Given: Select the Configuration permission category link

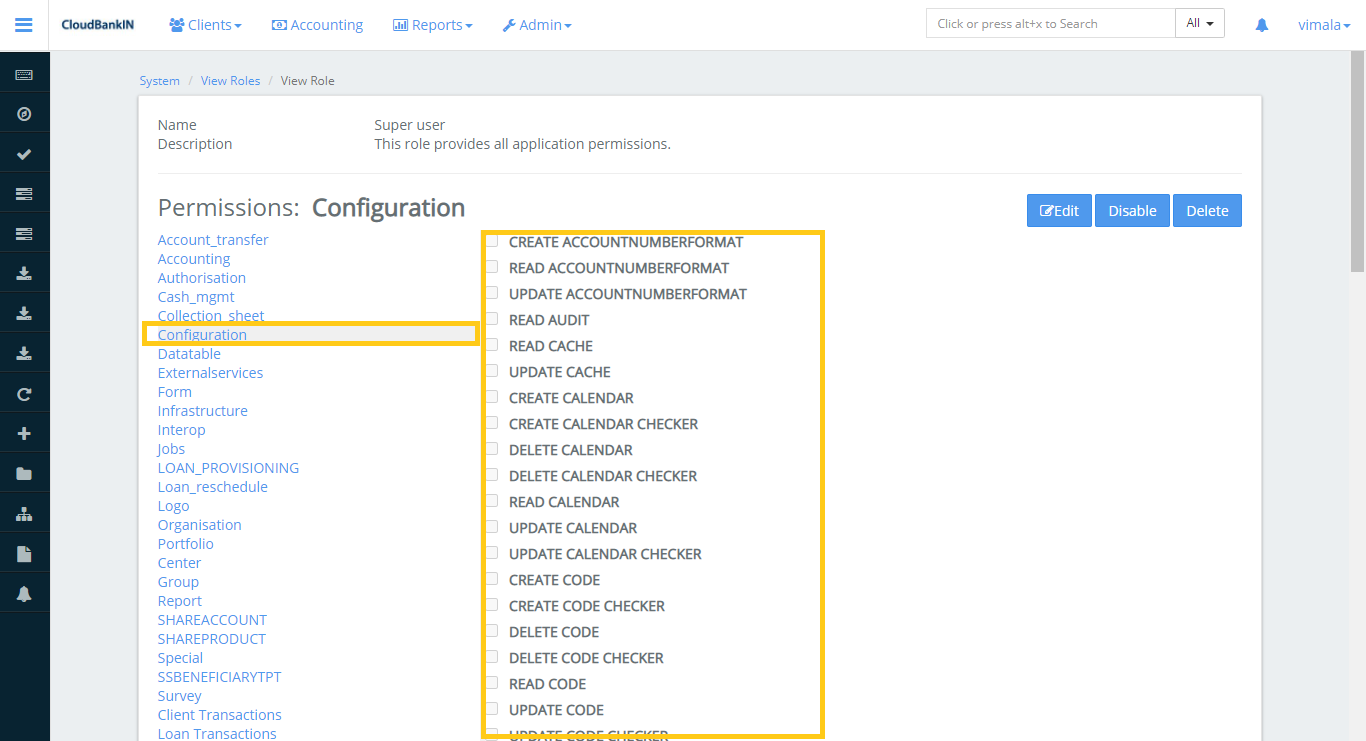Looking at the screenshot, I should pos(202,334).
